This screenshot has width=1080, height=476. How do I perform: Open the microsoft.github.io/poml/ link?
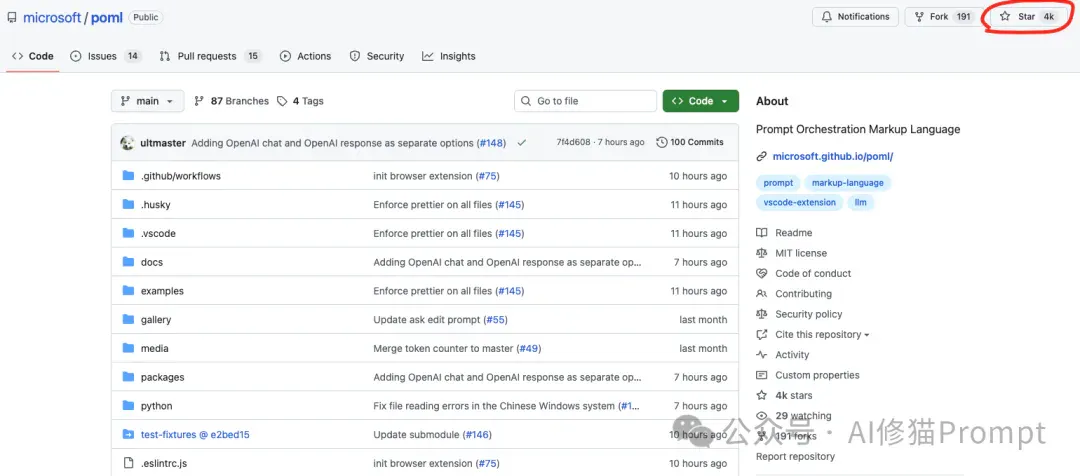[833, 156]
